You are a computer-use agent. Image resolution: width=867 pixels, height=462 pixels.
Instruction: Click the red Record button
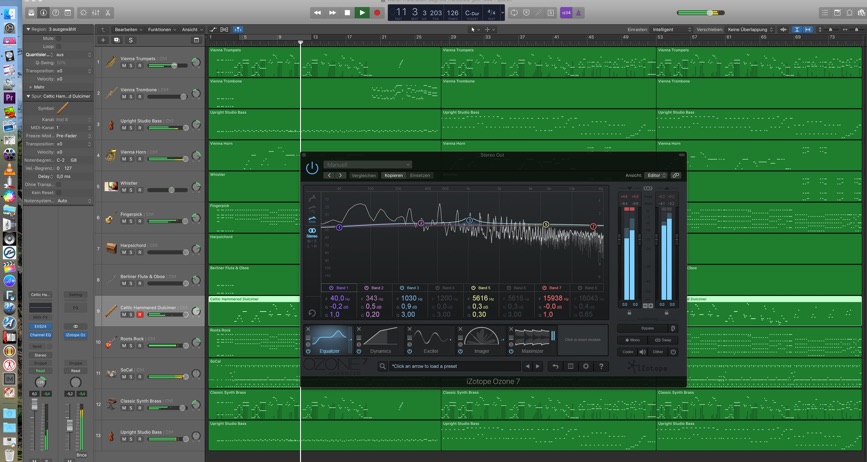pyautogui.click(x=377, y=12)
